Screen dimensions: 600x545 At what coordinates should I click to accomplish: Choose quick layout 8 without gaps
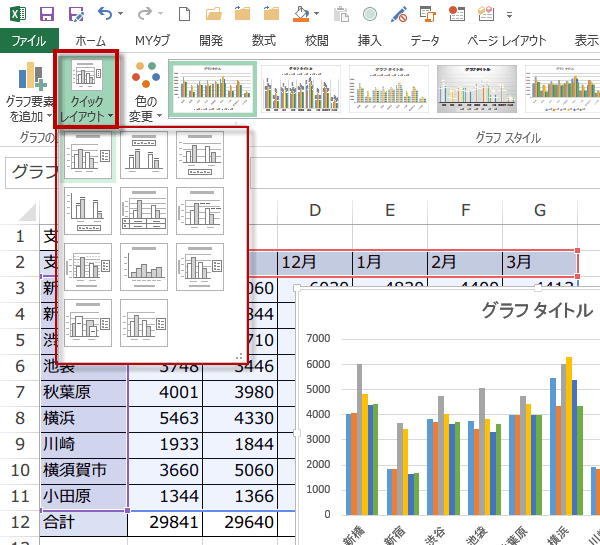(144, 267)
